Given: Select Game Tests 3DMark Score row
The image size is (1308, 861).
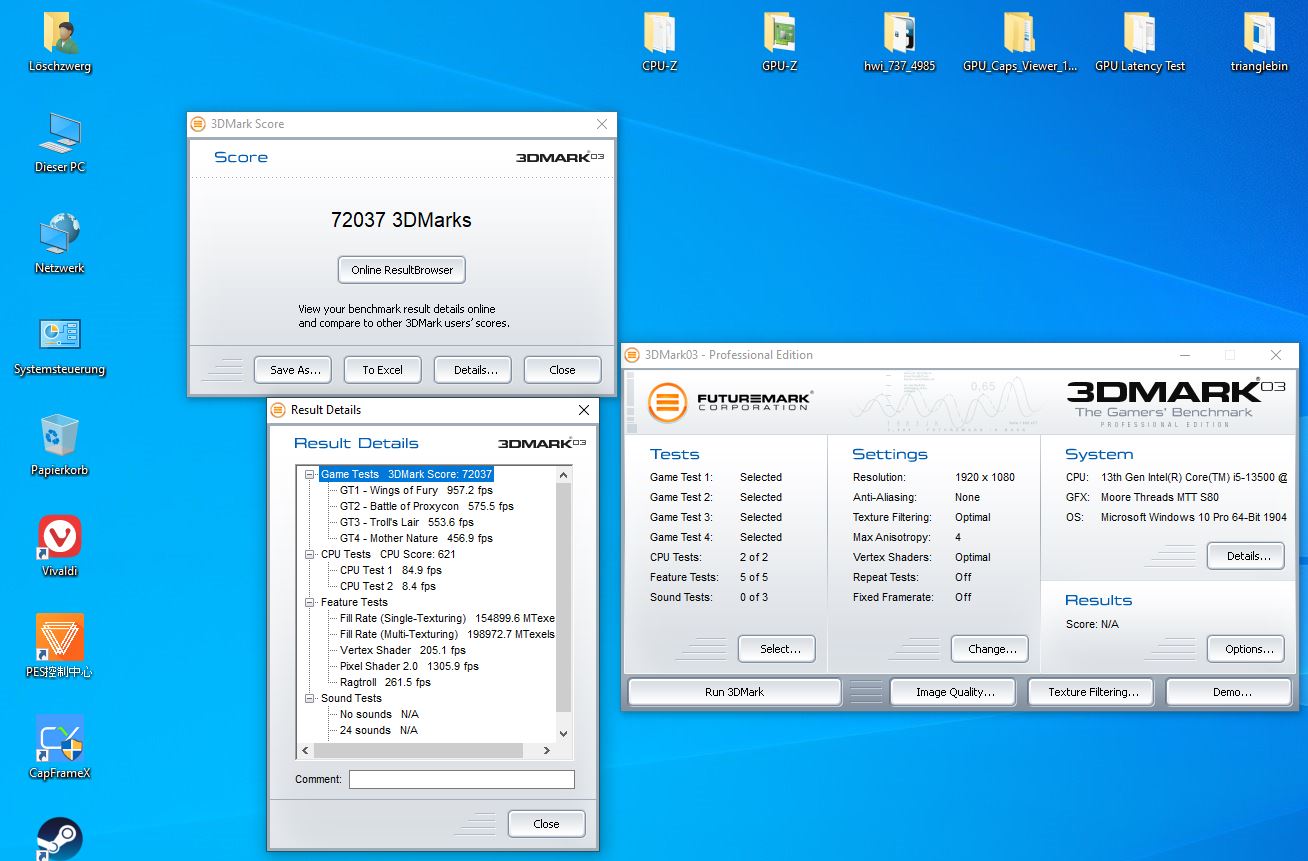Looking at the screenshot, I should 406,474.
